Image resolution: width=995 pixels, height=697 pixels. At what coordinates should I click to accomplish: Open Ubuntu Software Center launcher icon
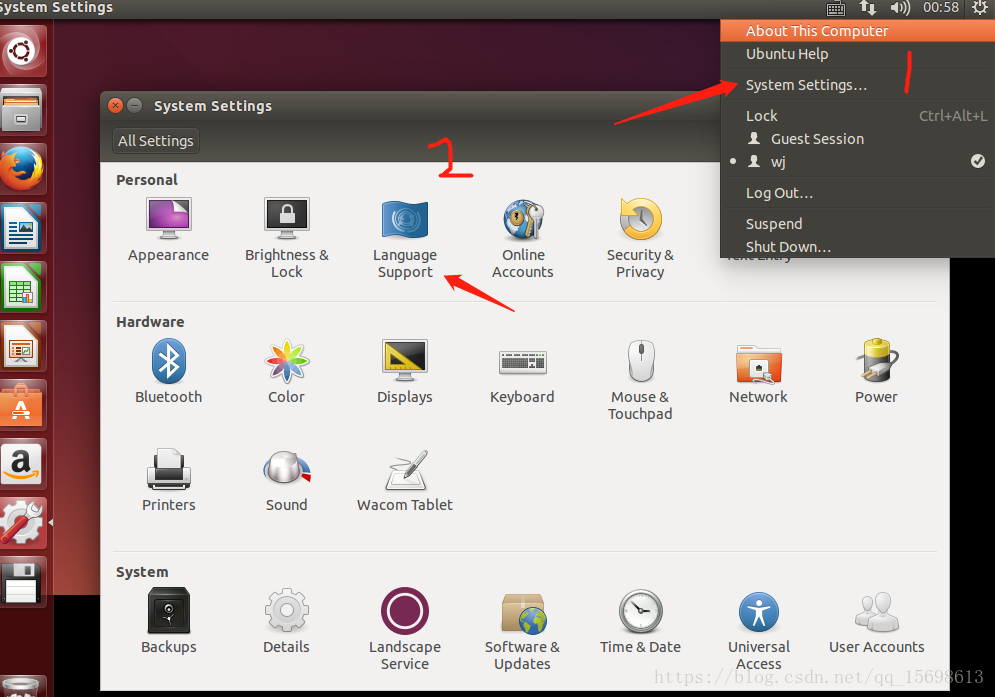23,405
